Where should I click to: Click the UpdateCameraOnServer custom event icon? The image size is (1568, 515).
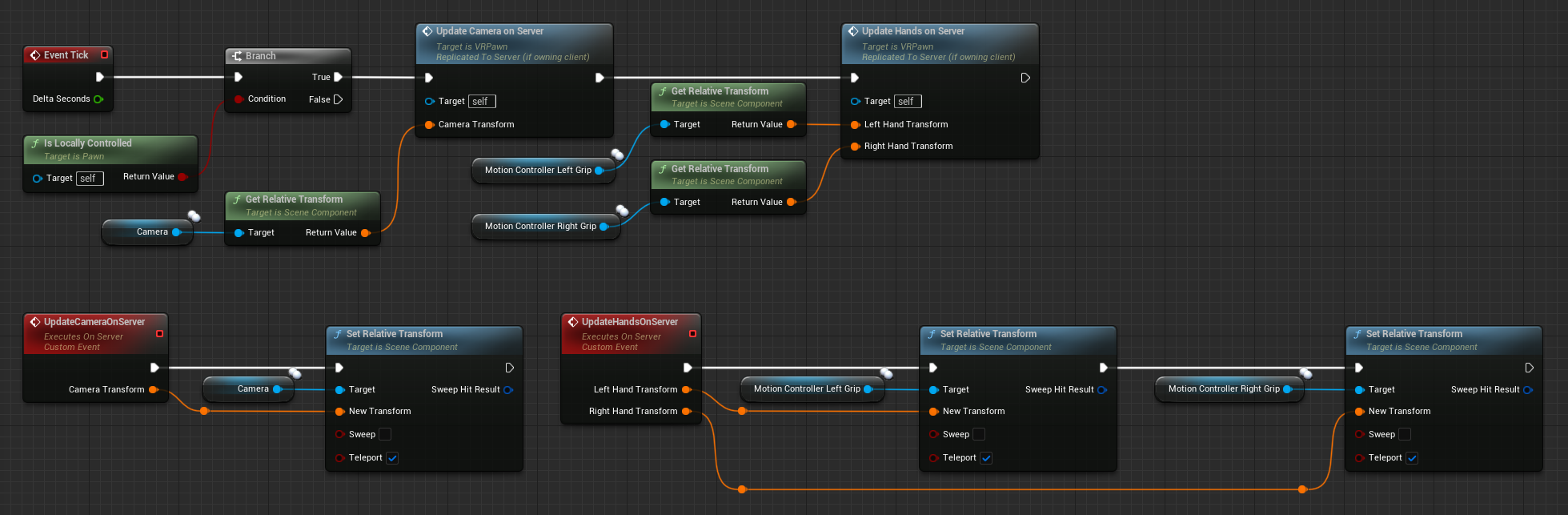pos(34,322)
